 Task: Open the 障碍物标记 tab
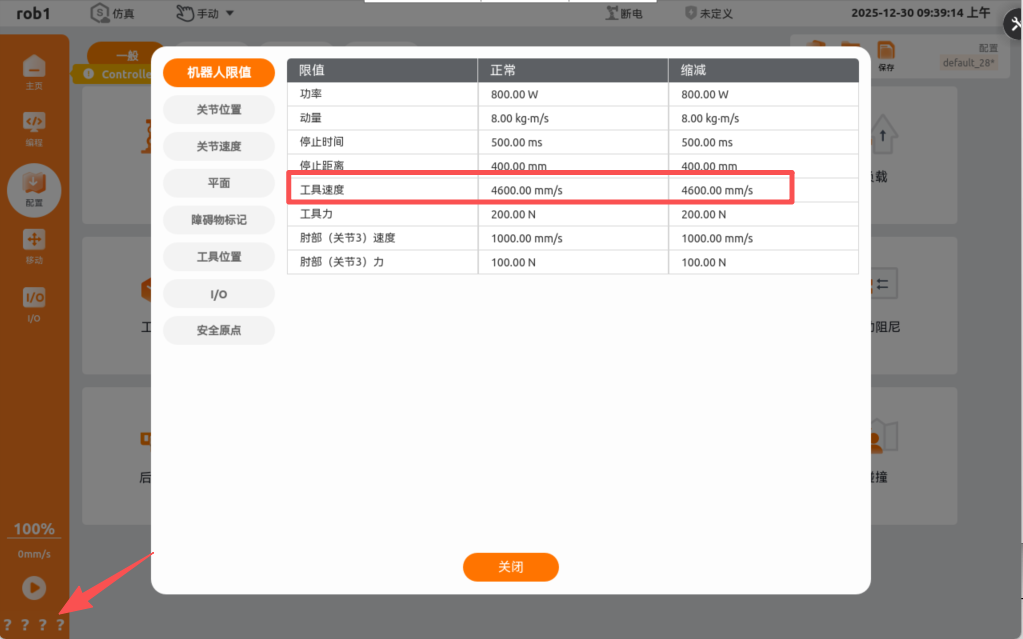218,220
